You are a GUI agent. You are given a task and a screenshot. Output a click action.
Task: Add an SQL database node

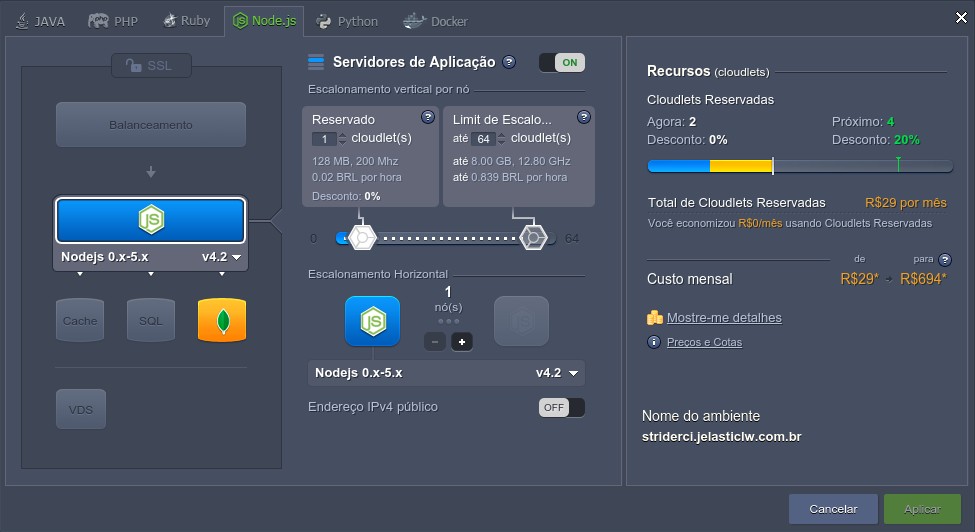pos(151,320)
